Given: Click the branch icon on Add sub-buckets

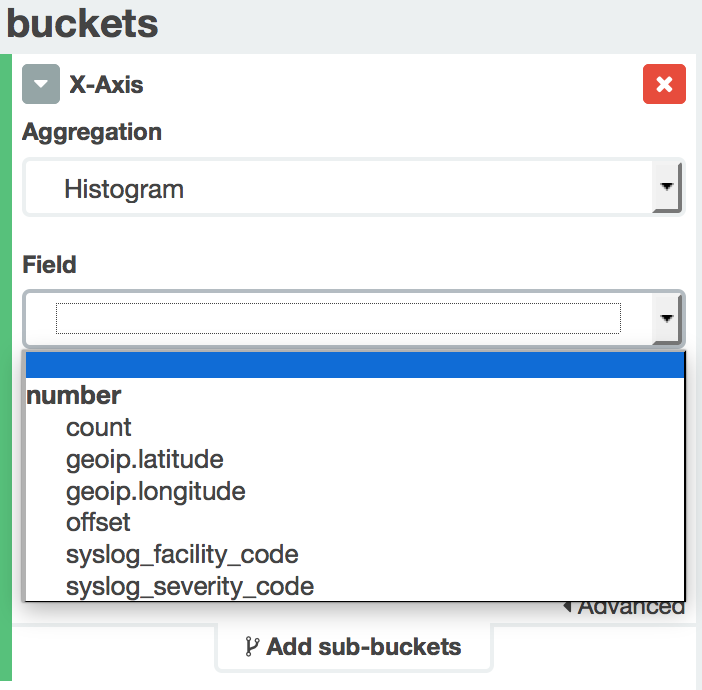Looking at the screenshot, I should 251,647.
